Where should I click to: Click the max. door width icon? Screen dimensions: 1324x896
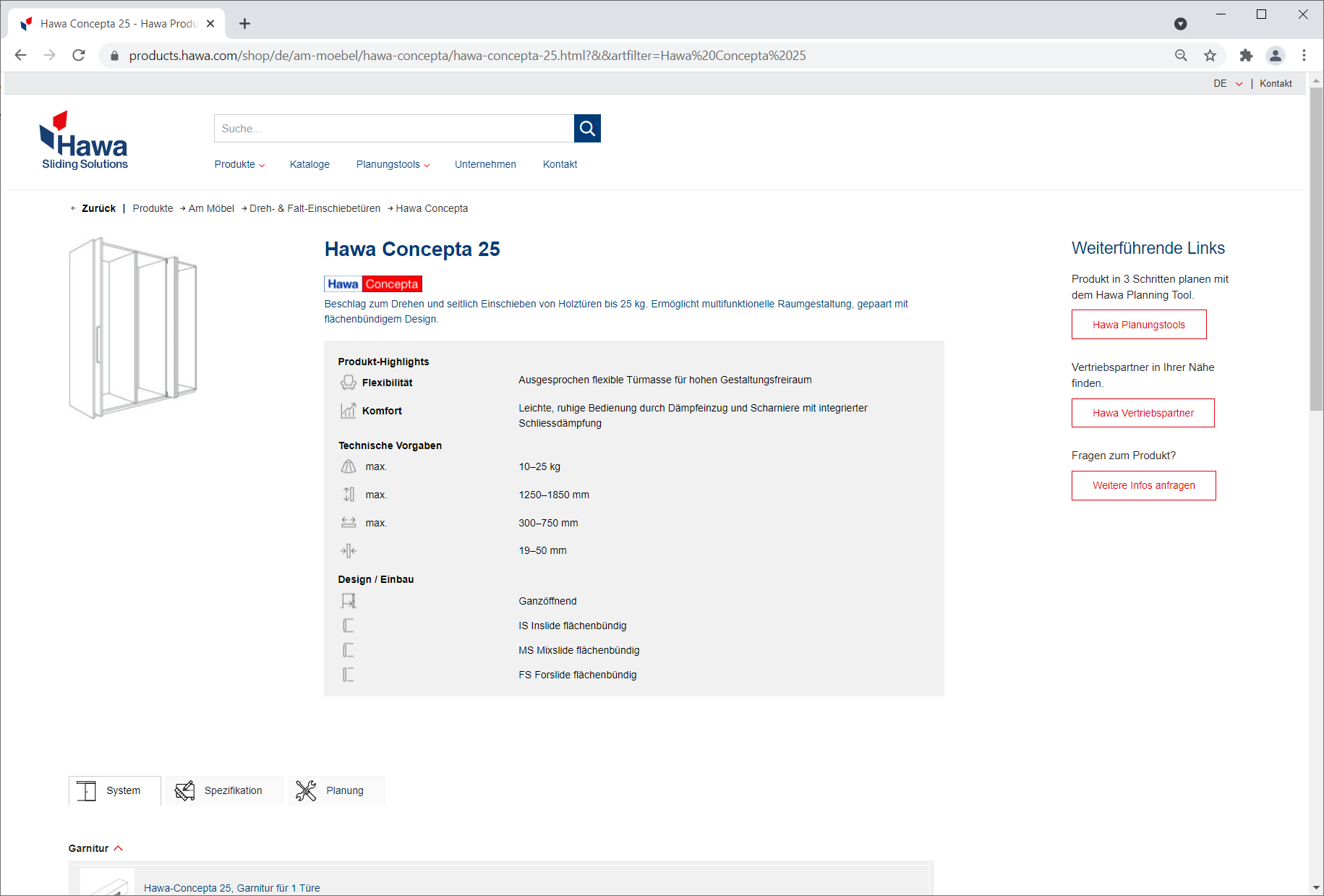(348, 523)
